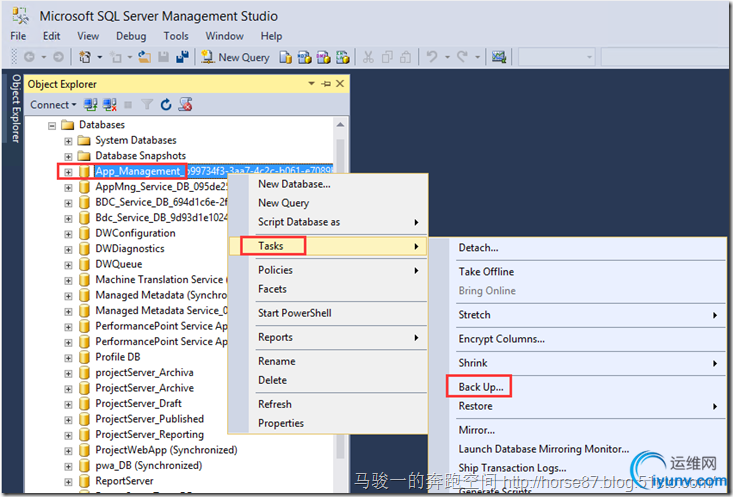The image size is (733, 497).
Task: Expand the DWConfiguration database node
Action: point(68,234)
